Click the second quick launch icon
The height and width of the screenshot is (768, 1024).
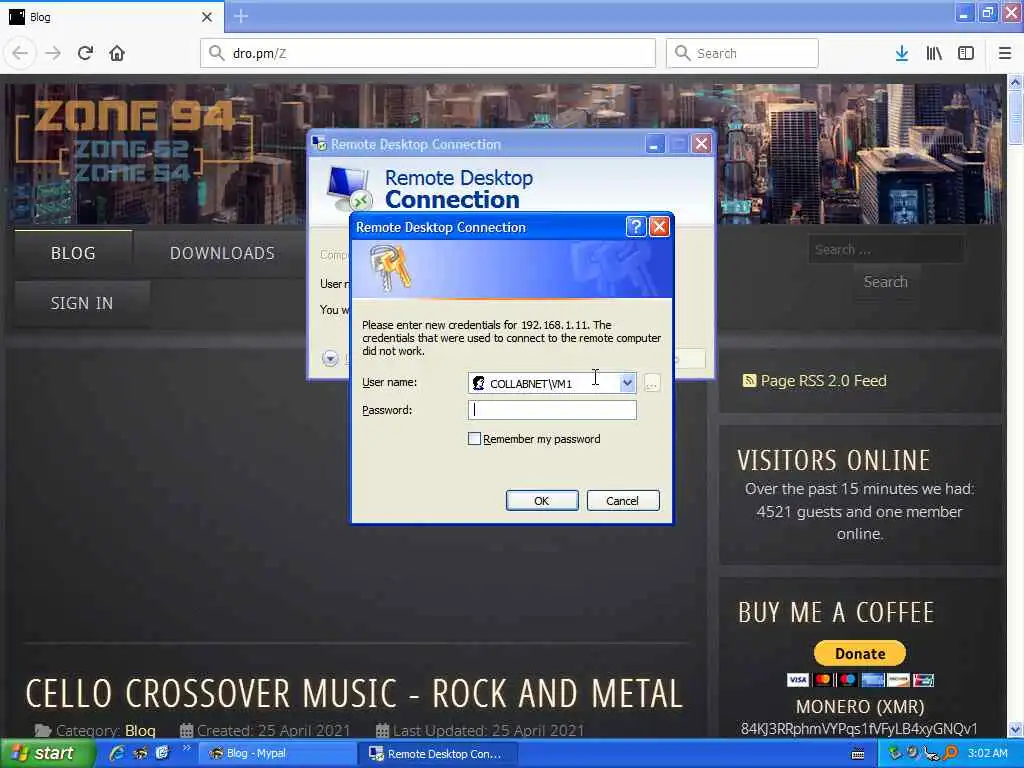140,753
